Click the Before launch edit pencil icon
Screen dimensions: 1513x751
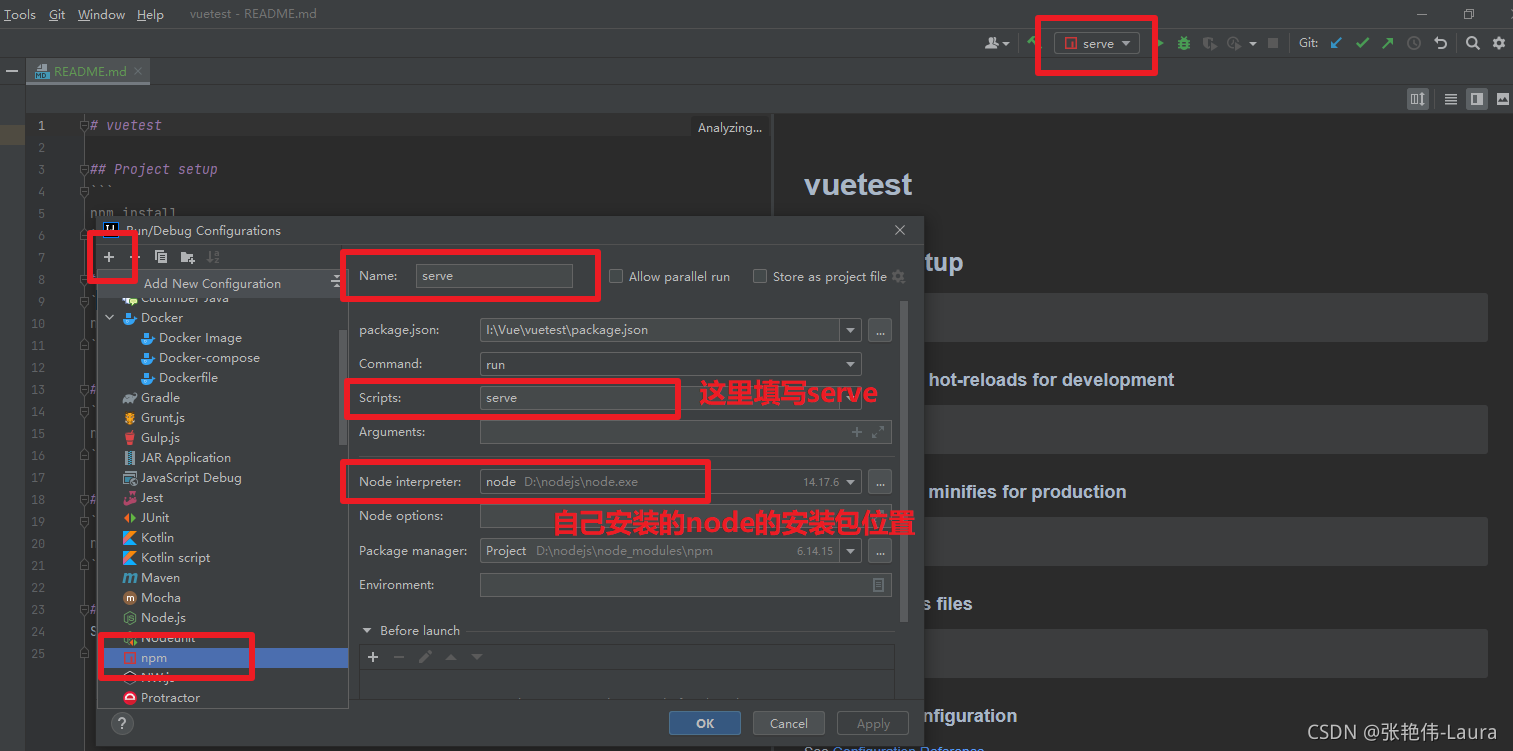click(425, 657)
